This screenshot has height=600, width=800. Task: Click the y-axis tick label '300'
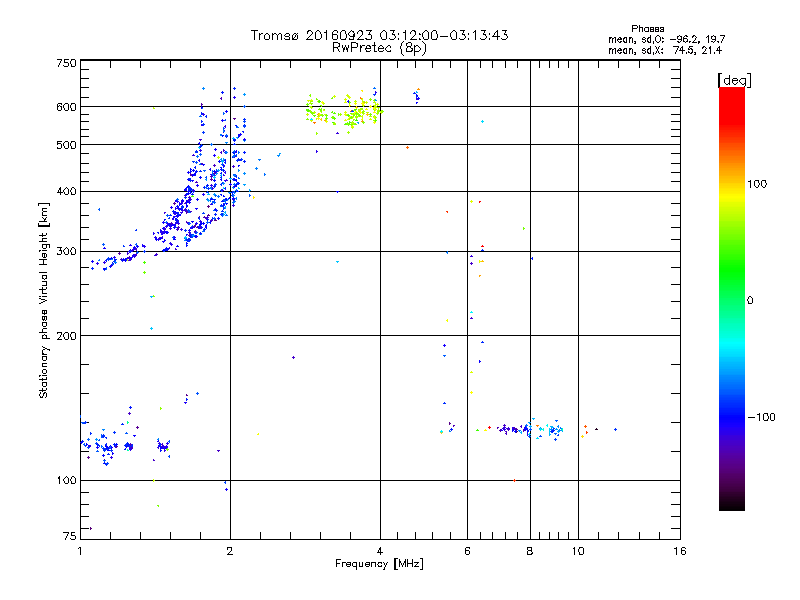click(x=66, y=252)
